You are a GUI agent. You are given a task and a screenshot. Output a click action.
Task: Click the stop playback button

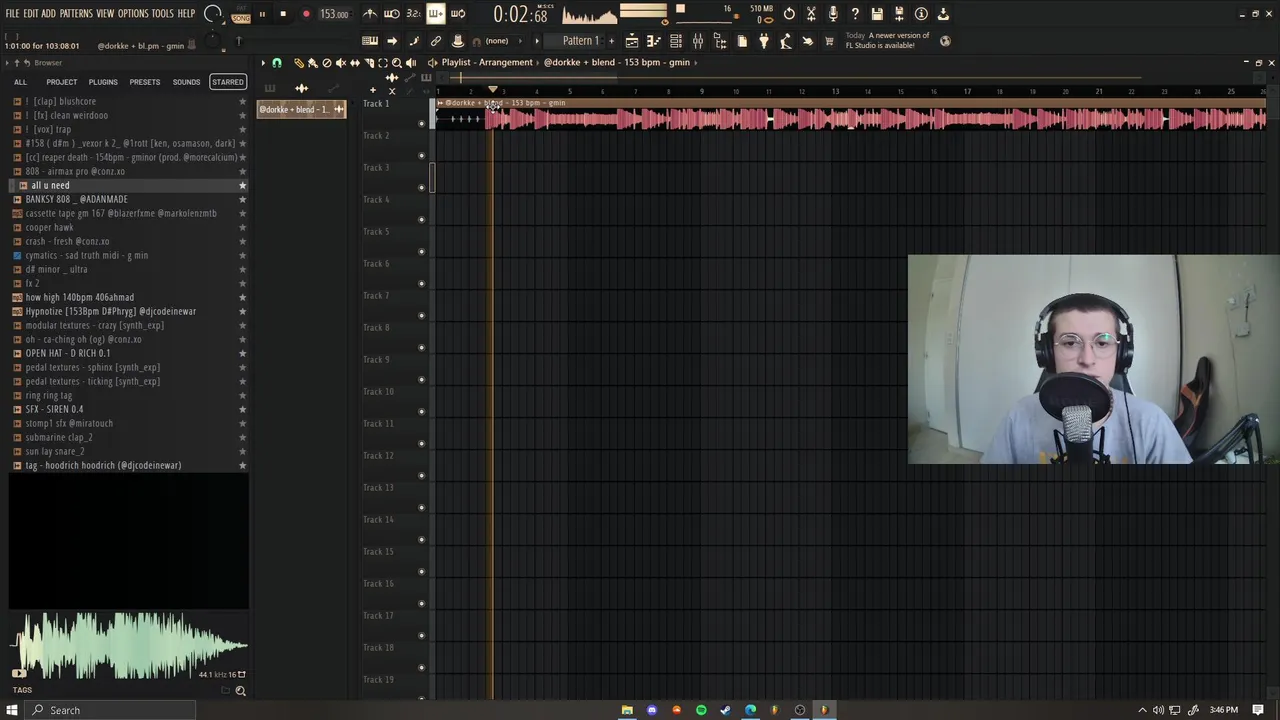click(x=283, y=14)
